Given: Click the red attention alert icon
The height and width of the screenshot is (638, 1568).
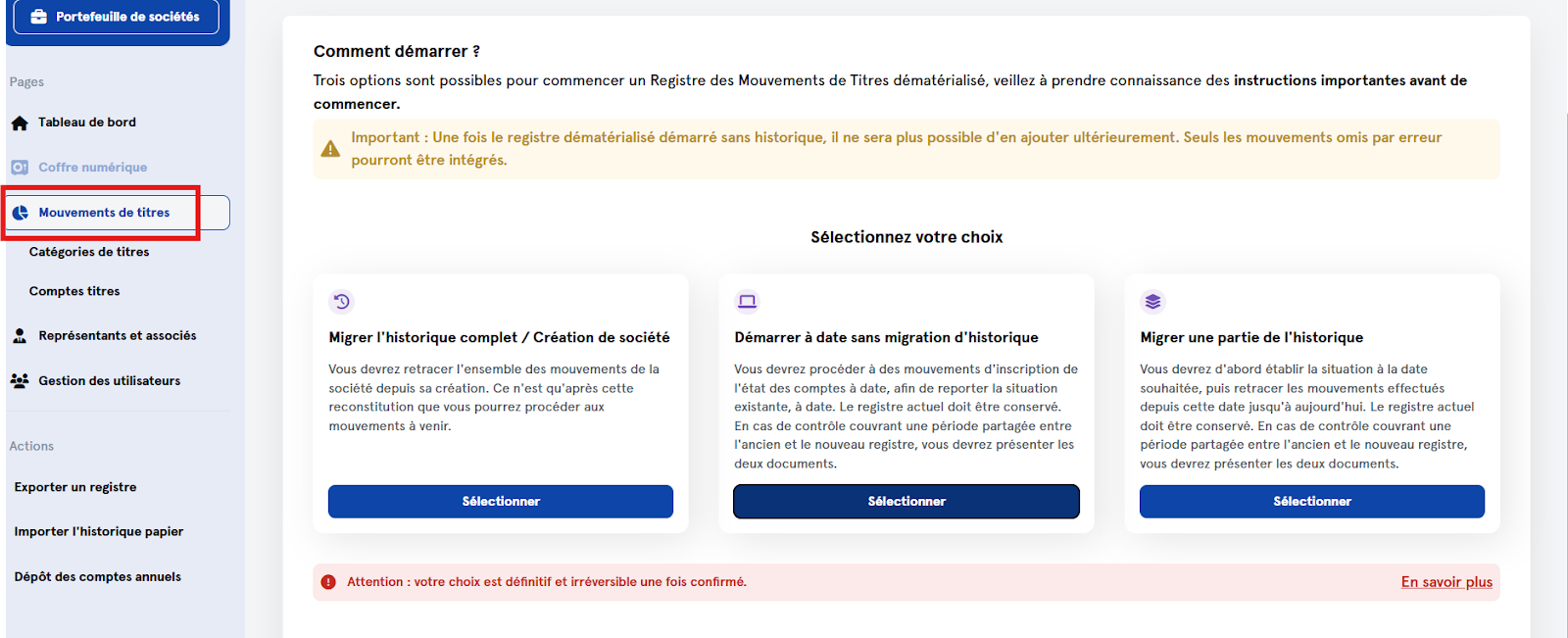Looking at the screenshot, I should tap(328, 582).
